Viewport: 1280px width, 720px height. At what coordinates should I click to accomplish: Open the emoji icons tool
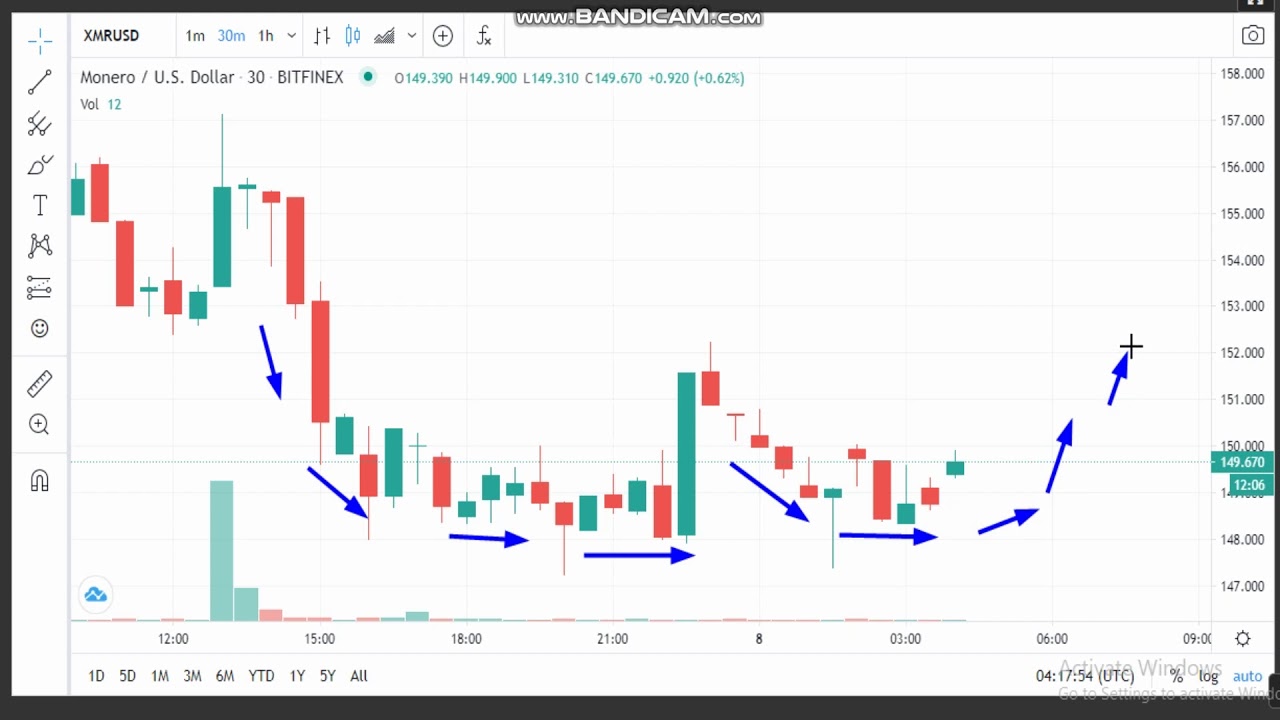tap(40, 328)
